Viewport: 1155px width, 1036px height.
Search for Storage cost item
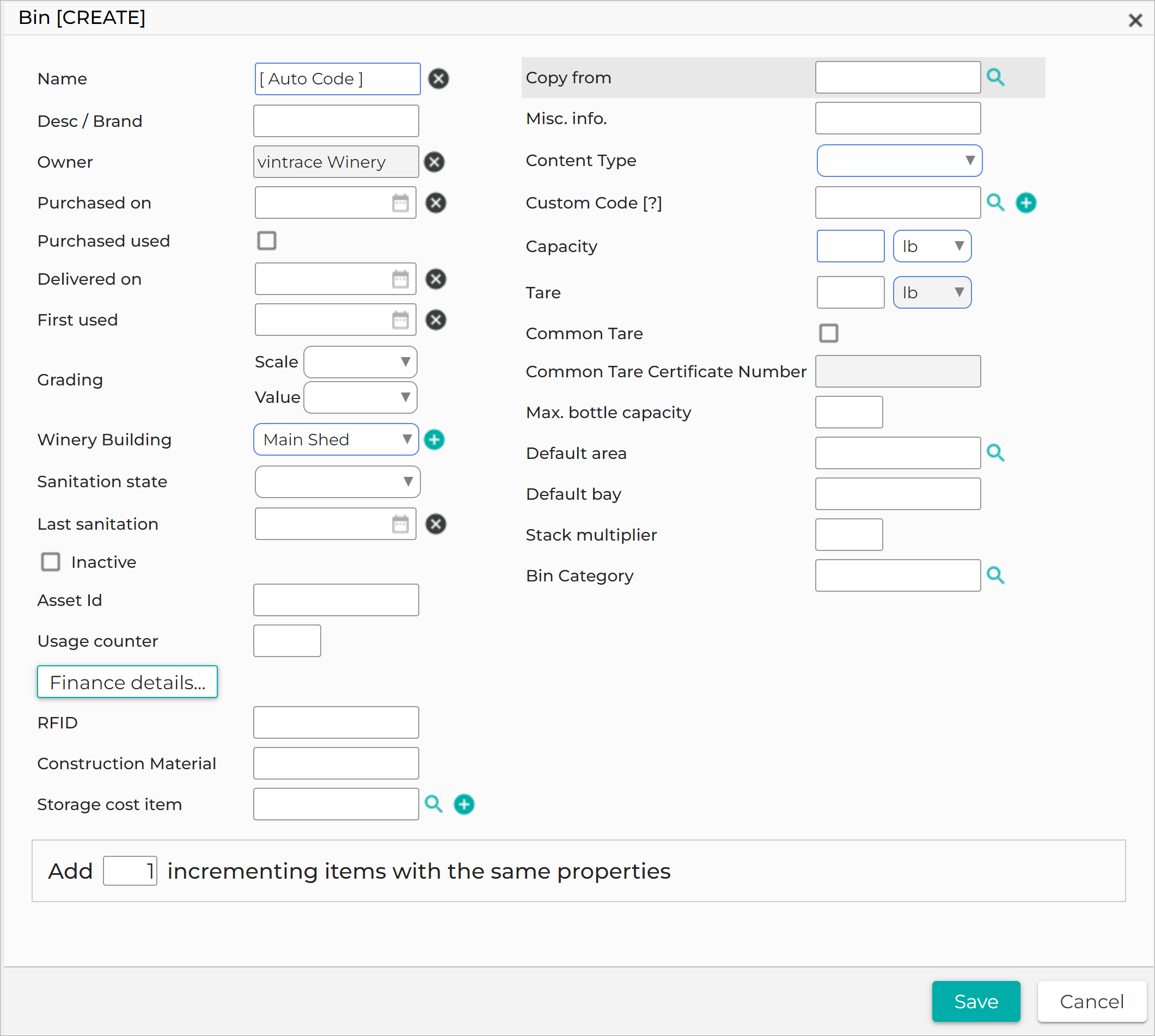(x=434, y=804)
